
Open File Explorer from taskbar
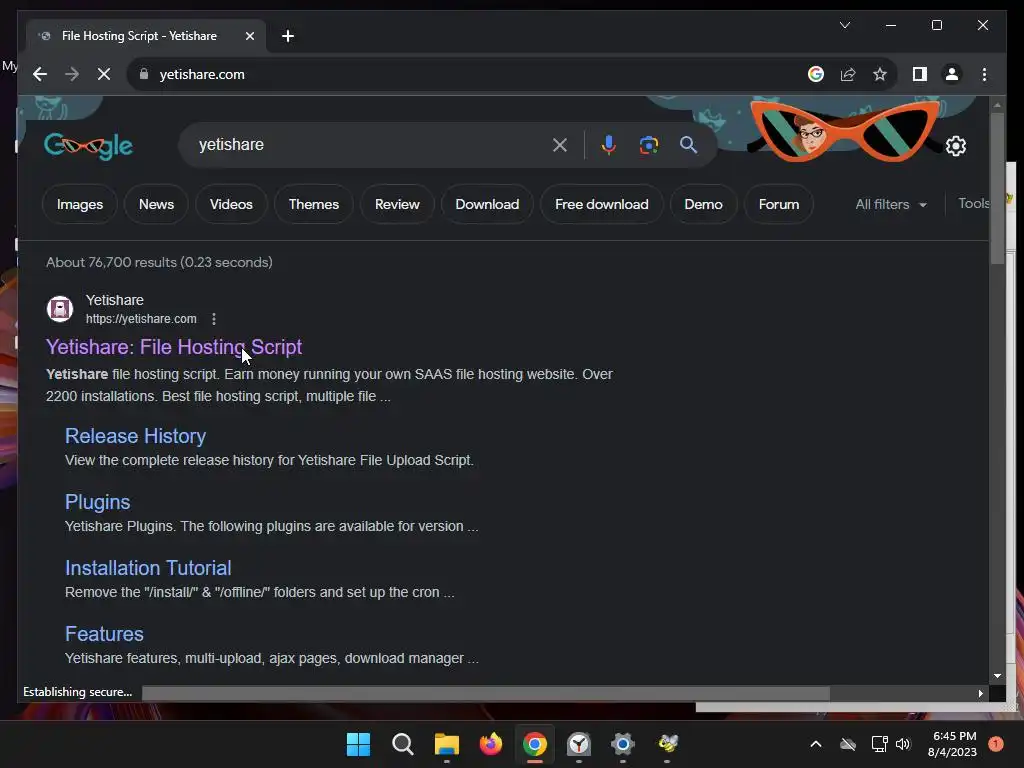[x=447, y=744]
